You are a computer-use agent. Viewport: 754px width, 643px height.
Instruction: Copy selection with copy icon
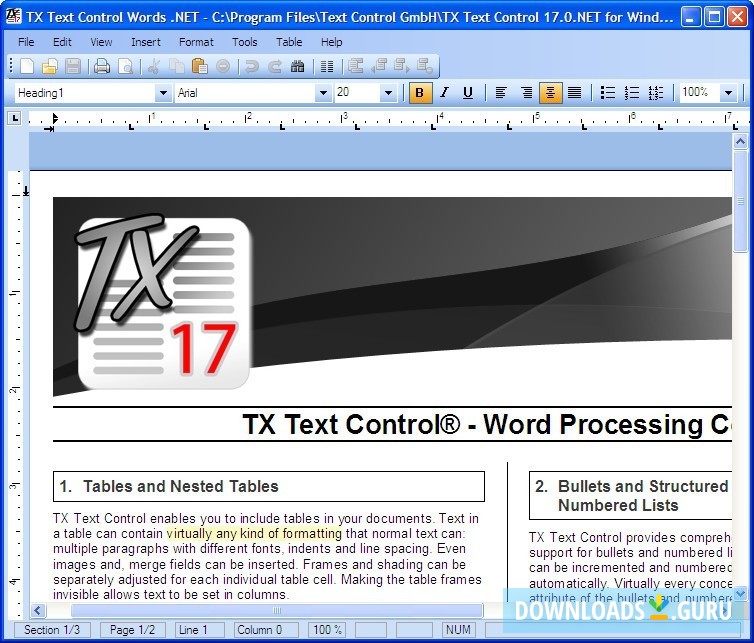[x=176, y=66]
